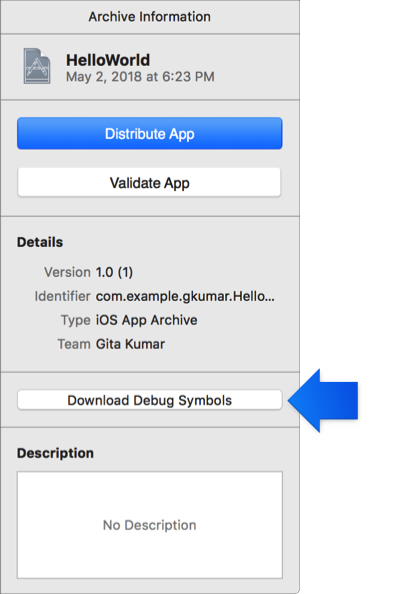Click the Team field label
The height and width of the screenshot is (594, 398).
click(x=74, y=344)
